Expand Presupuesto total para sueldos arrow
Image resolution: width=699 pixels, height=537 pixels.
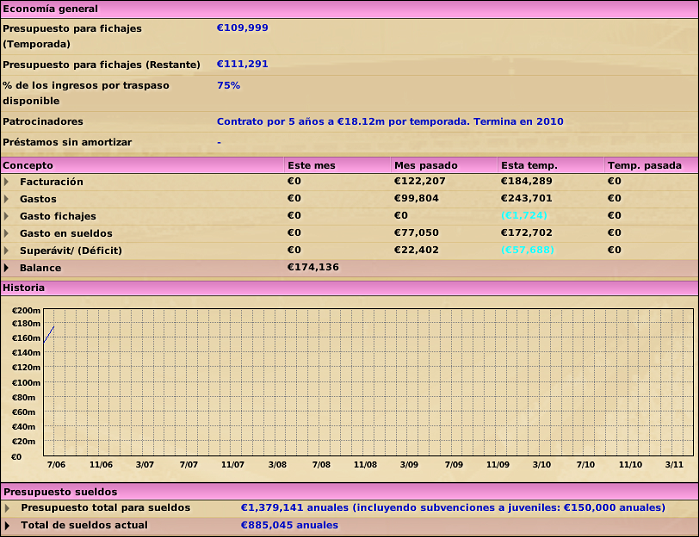7,508
